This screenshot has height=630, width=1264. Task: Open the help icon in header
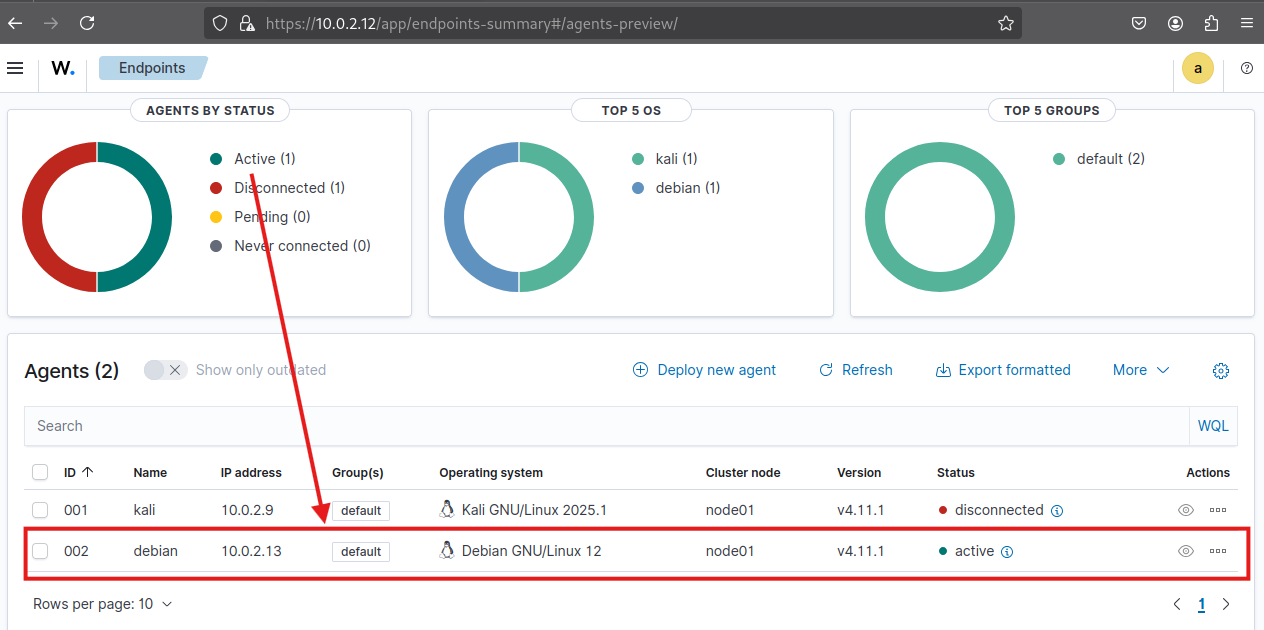(x=1246, y=68)
